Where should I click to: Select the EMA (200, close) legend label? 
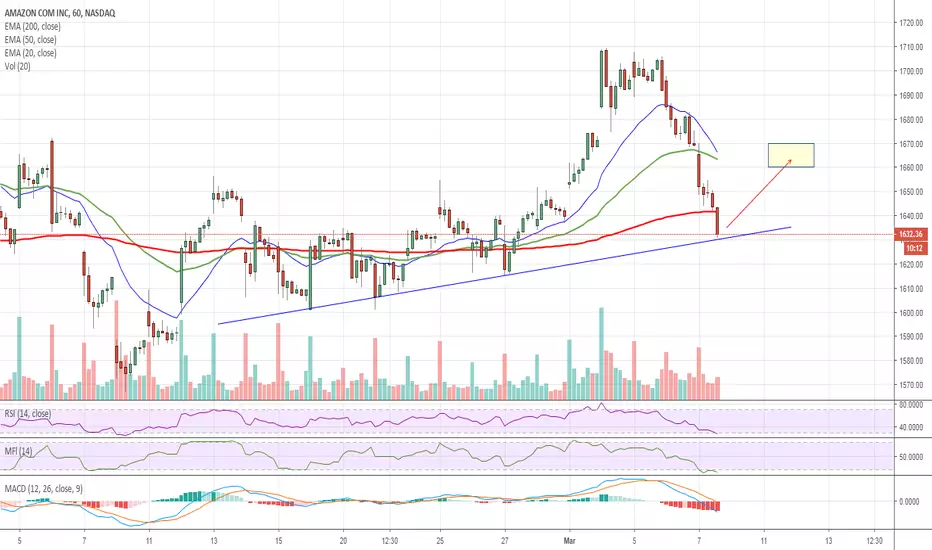pyautogui.click(x=33, y=26)
